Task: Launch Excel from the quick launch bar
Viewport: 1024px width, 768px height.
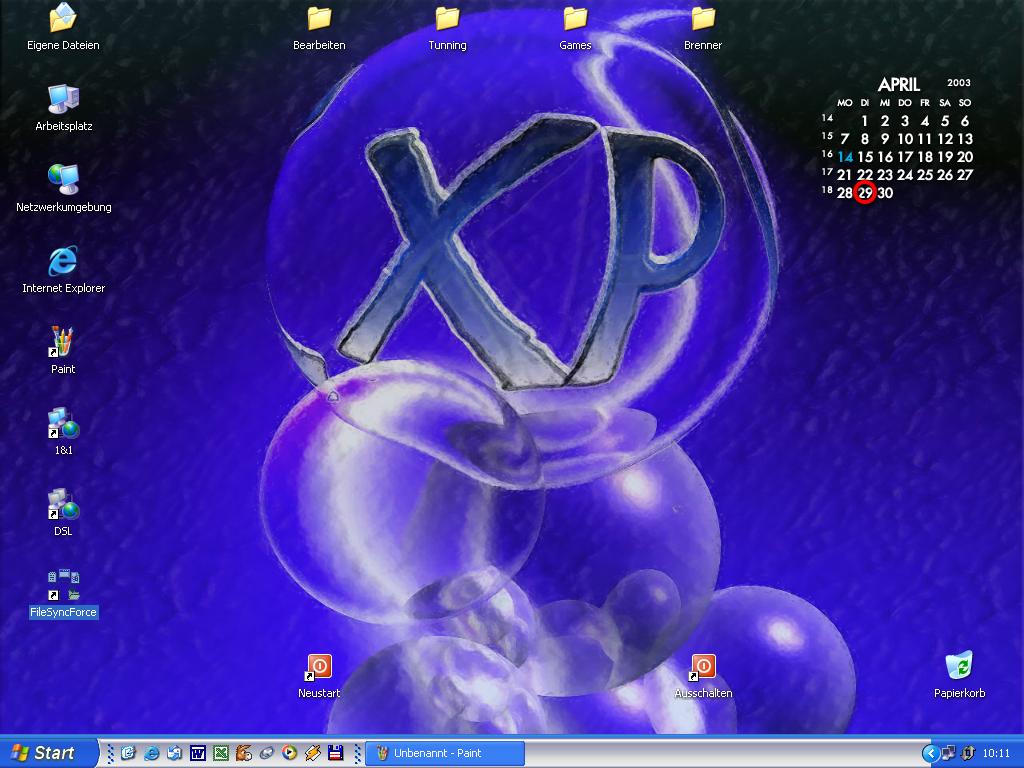Action: tap(221, 753)
